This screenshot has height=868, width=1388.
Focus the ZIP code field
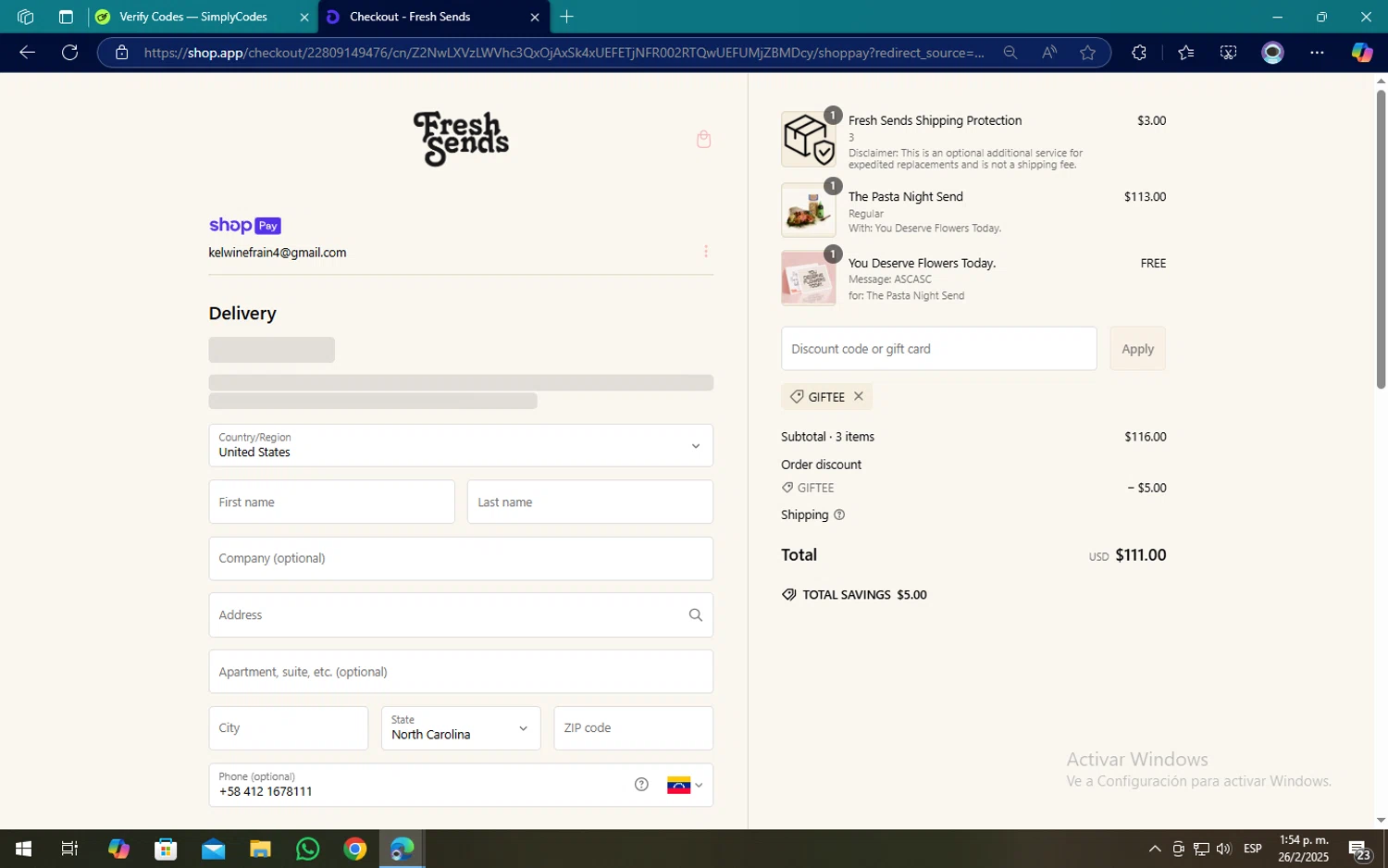pos(633,728)
